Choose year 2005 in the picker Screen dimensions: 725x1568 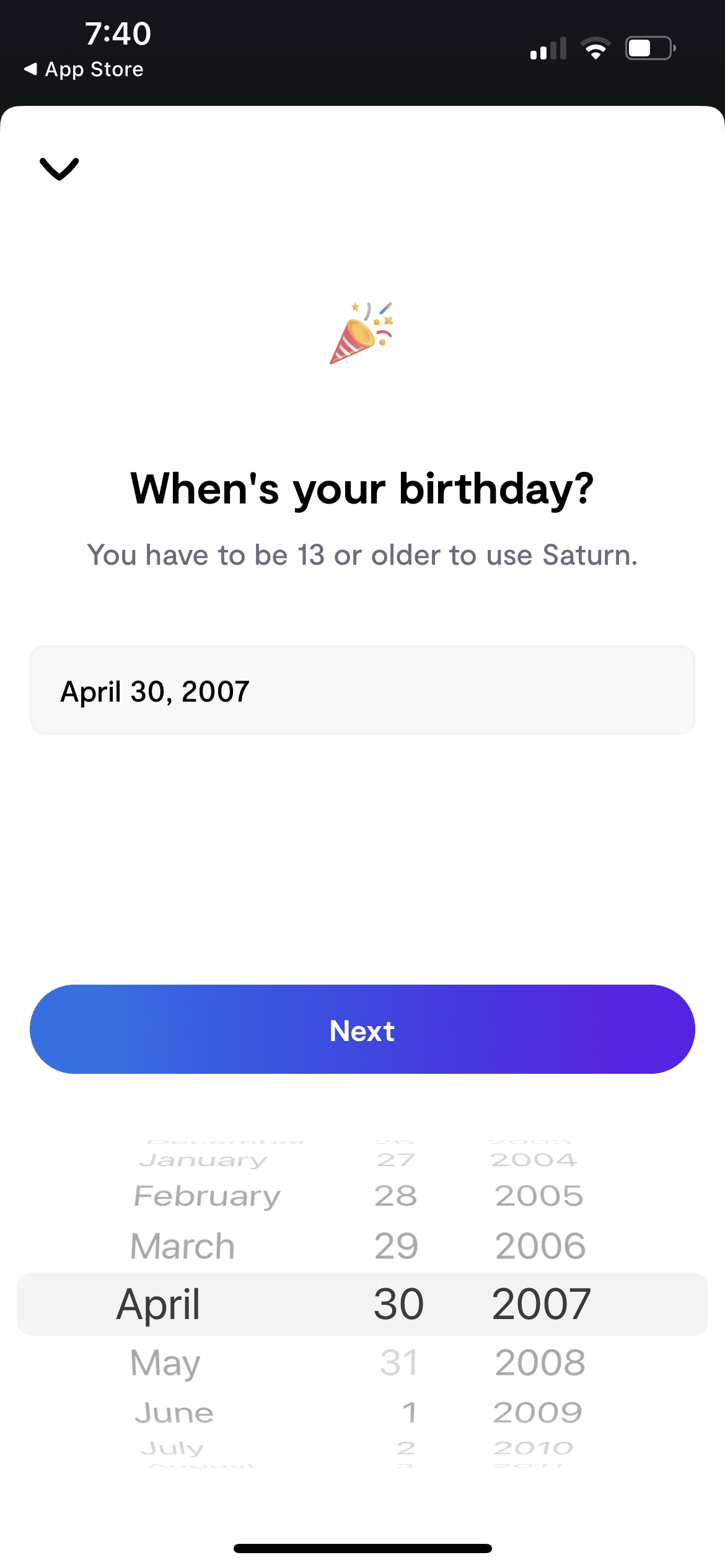pyautogui.click(x=539, y=1195)
